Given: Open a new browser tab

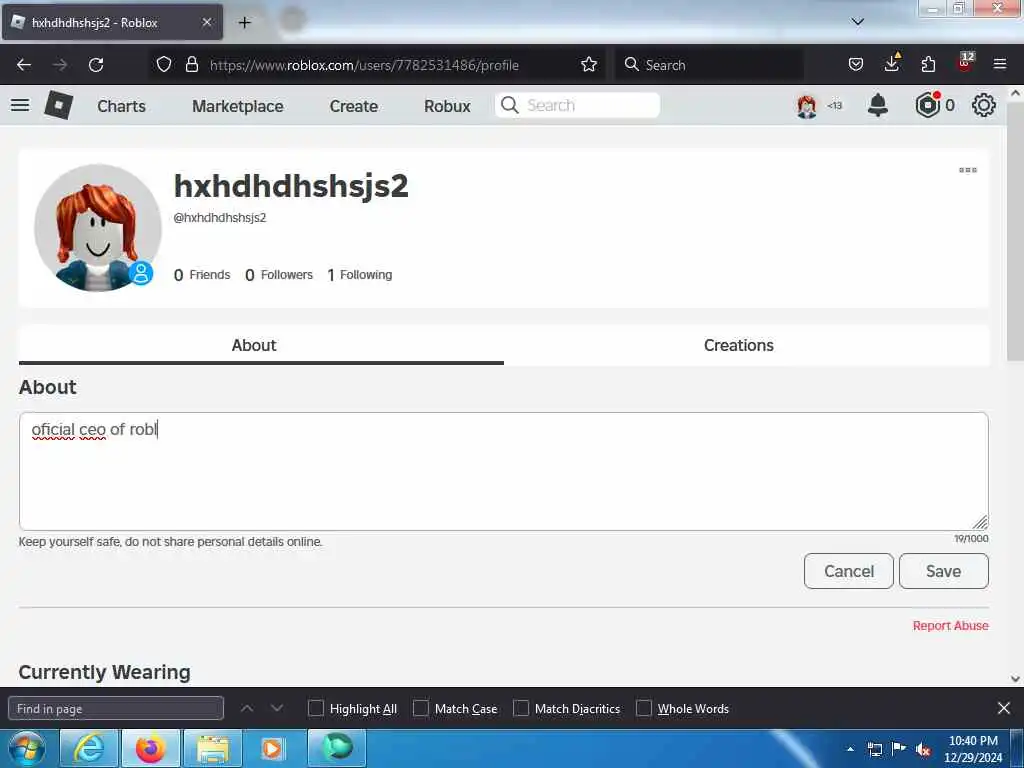Looking at the screenshot, I should [244, 23].
